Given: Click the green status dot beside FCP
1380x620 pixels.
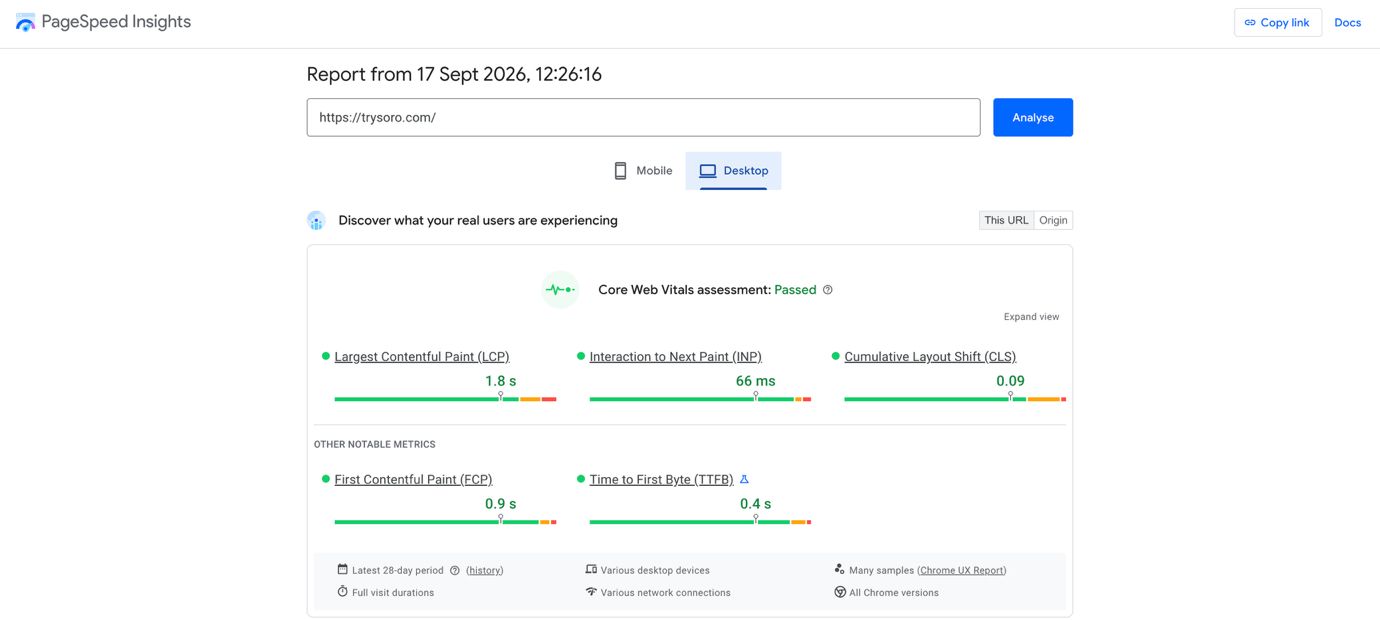Looking at the screenshot, I should pos(326,479).
